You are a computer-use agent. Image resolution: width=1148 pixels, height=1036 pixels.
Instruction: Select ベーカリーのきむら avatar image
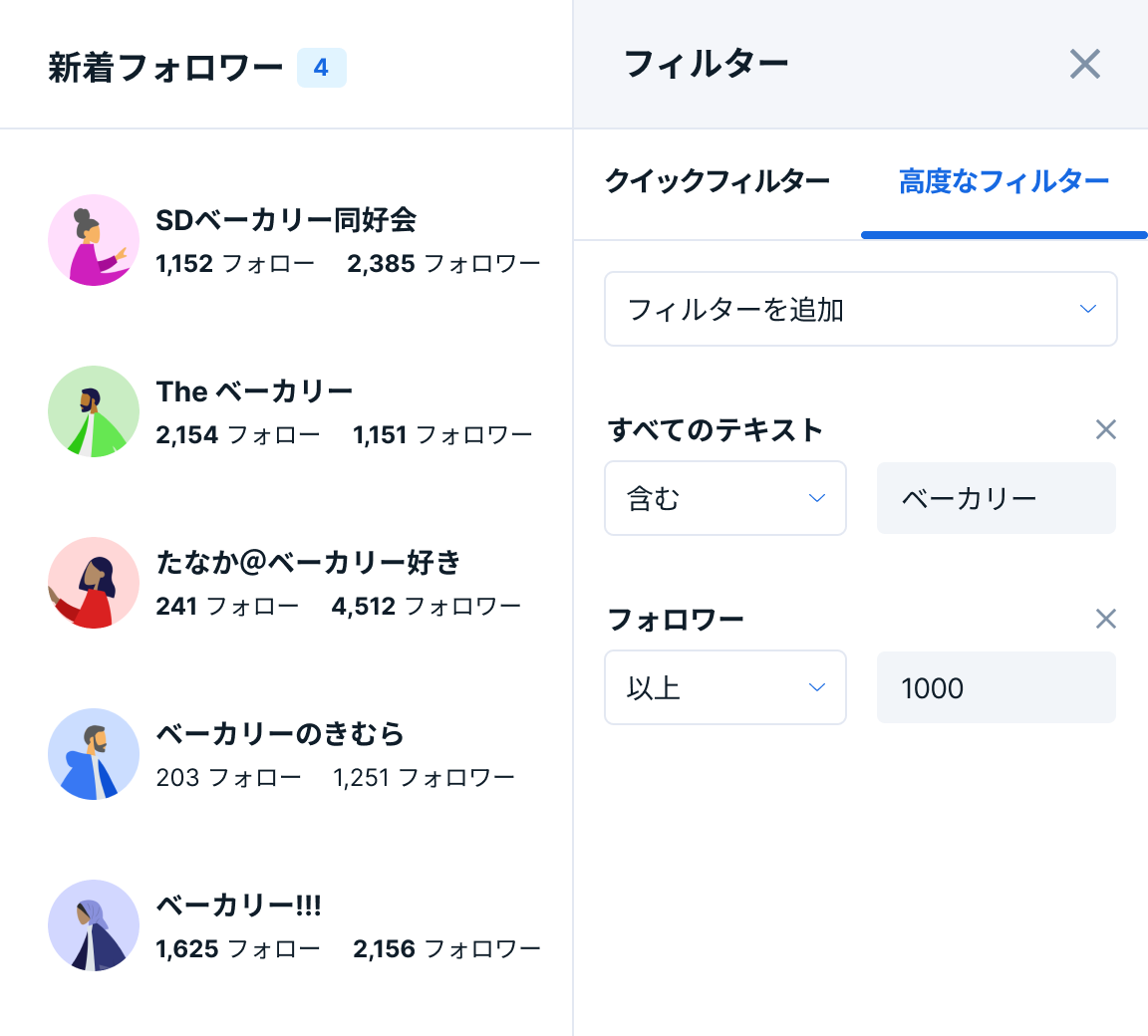pyautogui.click(x=94, y=754)
